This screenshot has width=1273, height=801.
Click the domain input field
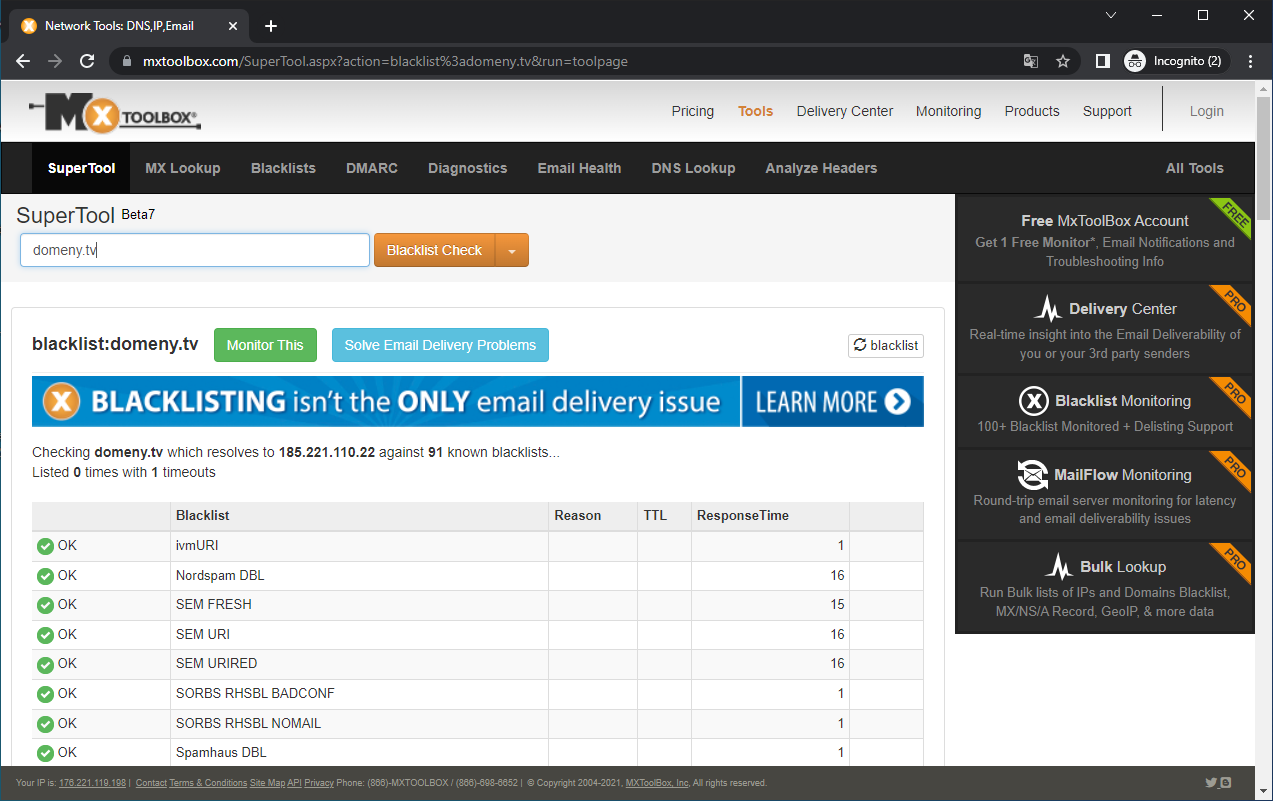tap(195, 250)
